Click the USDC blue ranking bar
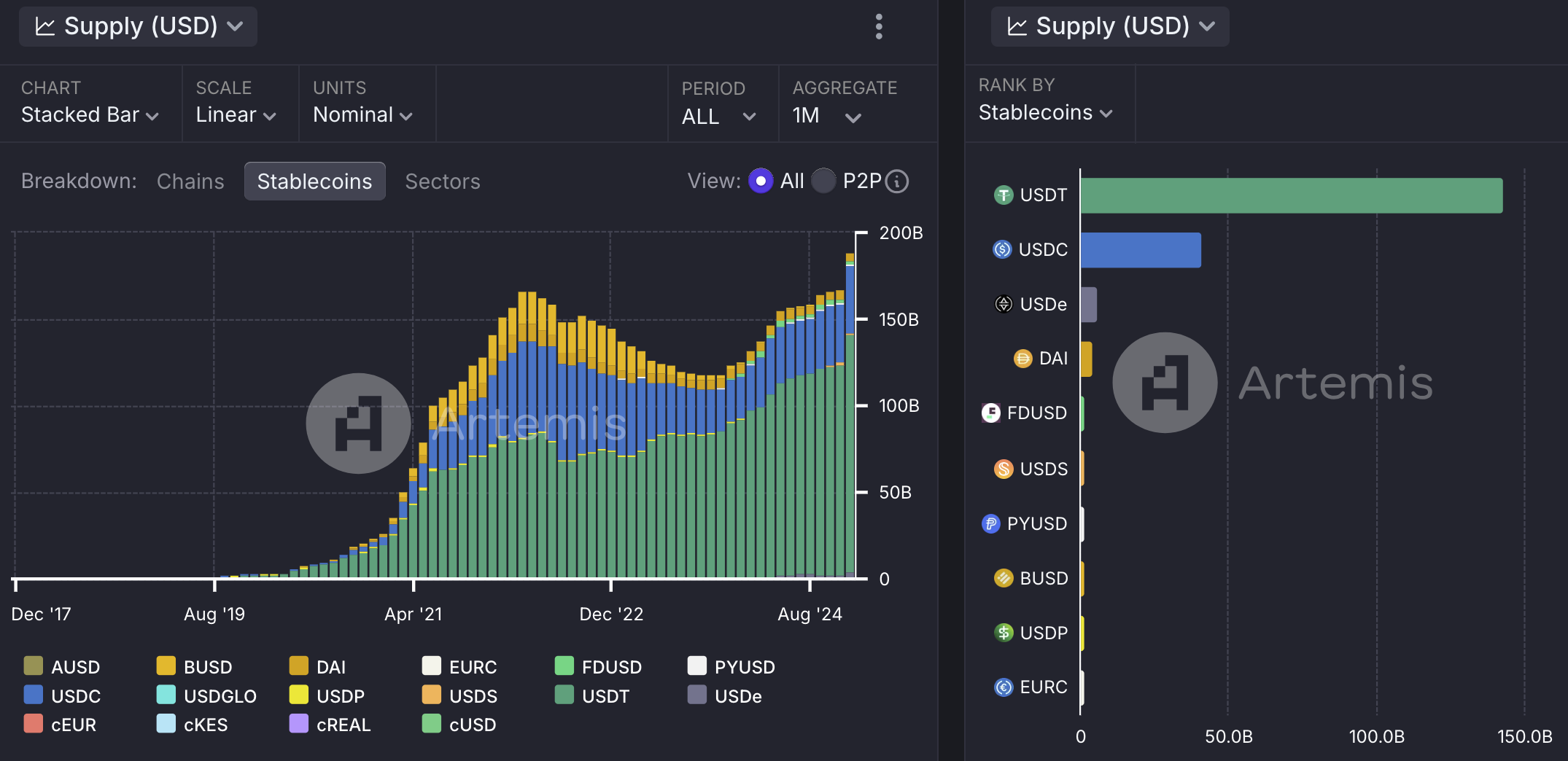 1141,250
